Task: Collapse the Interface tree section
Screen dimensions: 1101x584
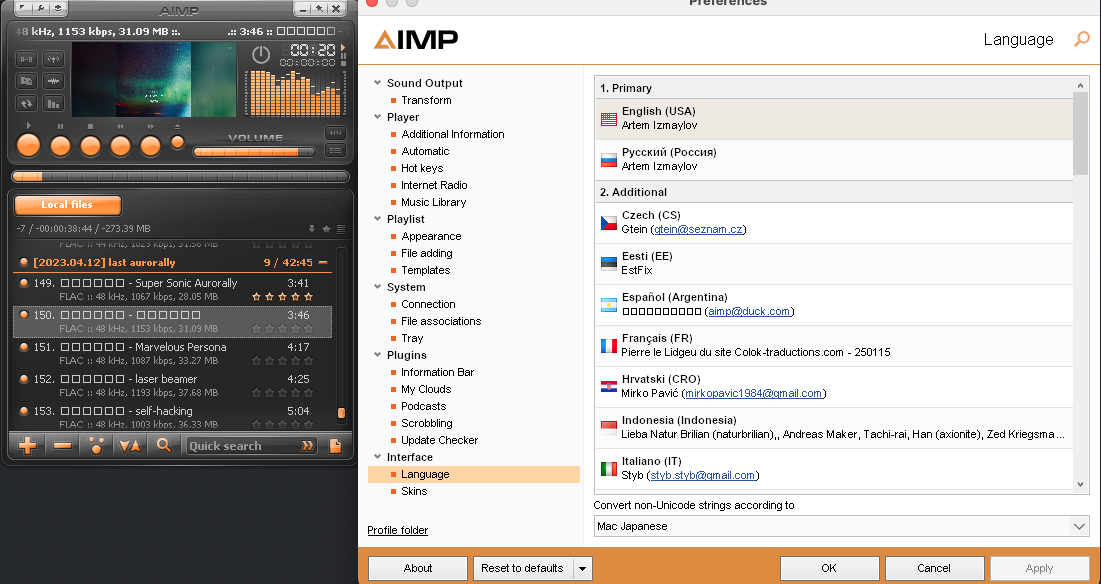Action: coord(378,457)
